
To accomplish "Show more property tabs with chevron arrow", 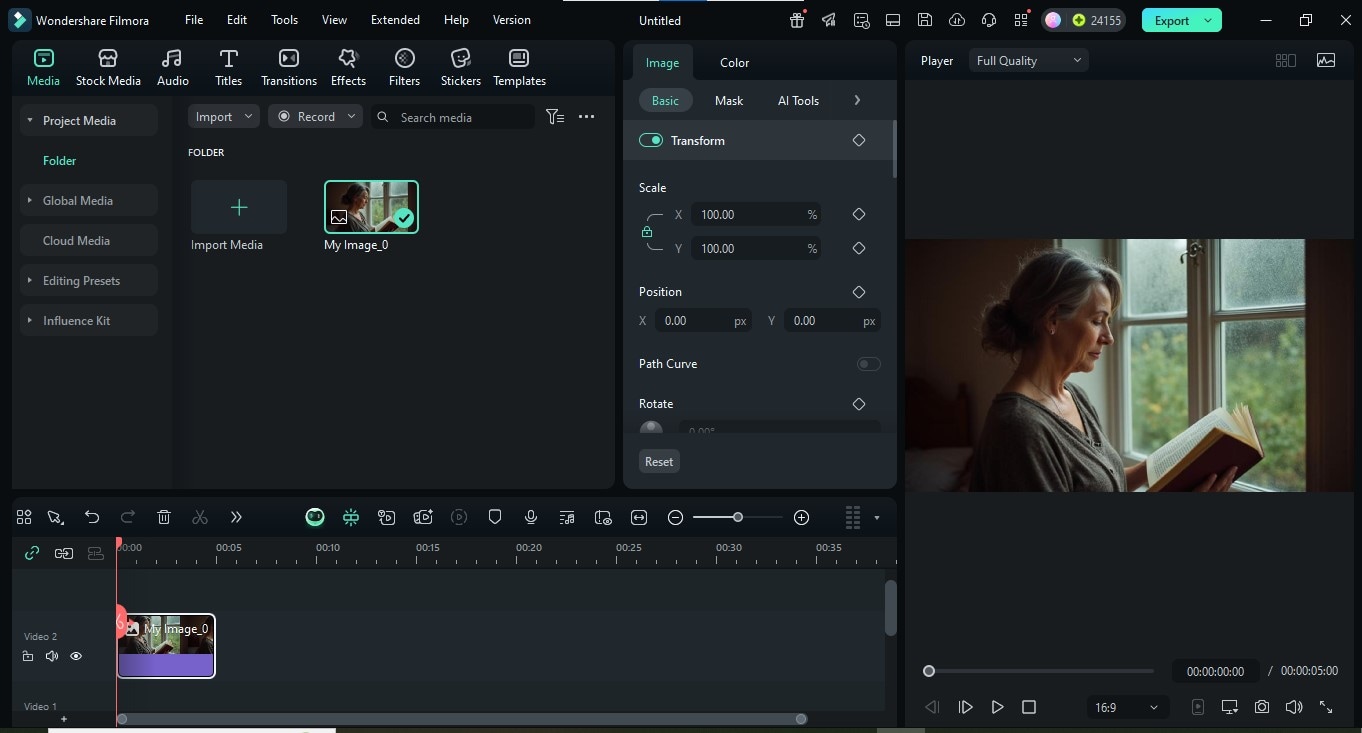I will [857, 100].
